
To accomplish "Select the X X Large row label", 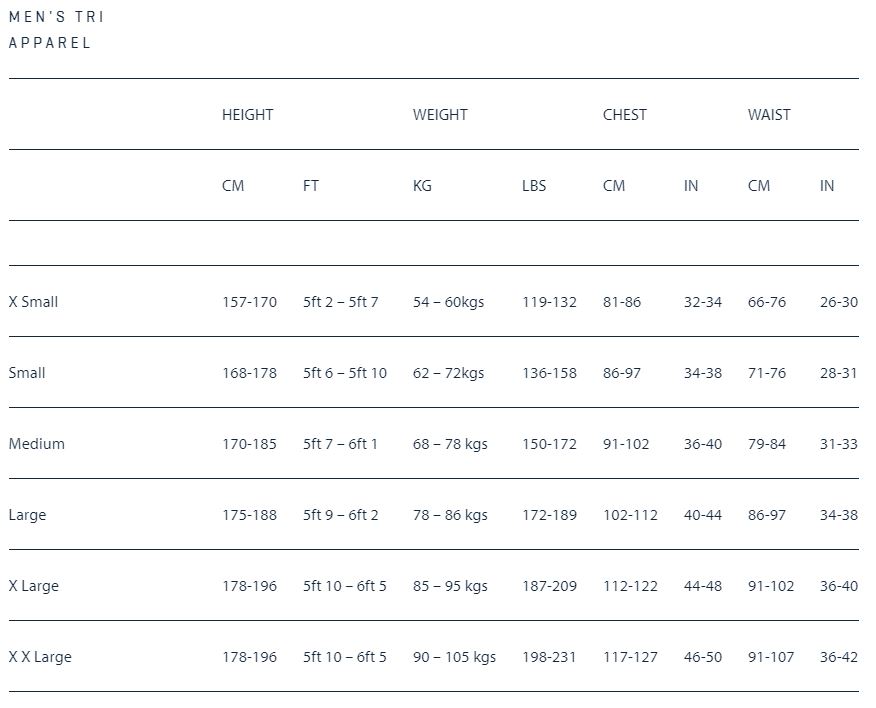I will coord(40,657).
